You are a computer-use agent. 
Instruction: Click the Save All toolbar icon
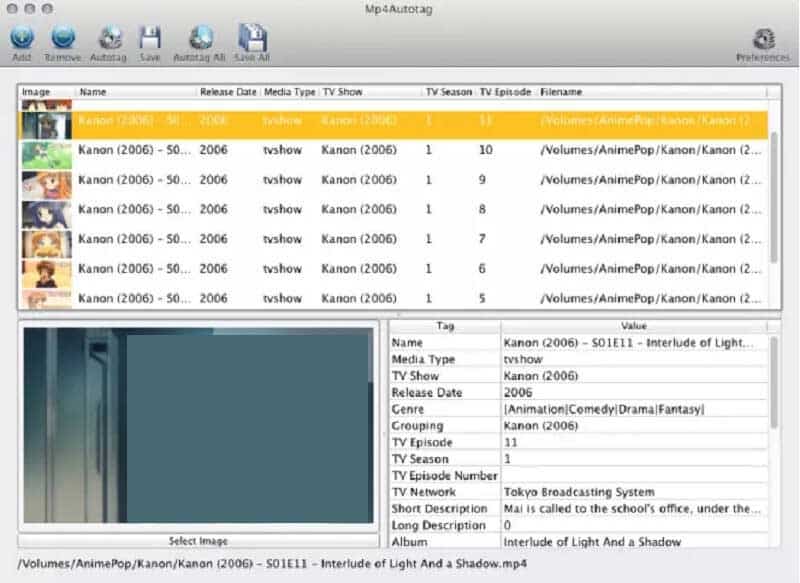coord(252,39)
